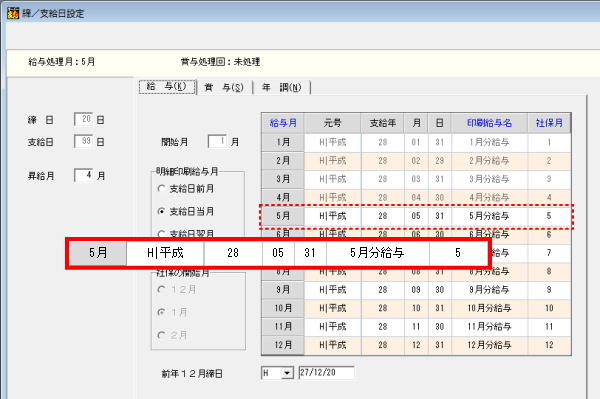
Task: Click the 社保月 cell 7
Action: [549, 252]
